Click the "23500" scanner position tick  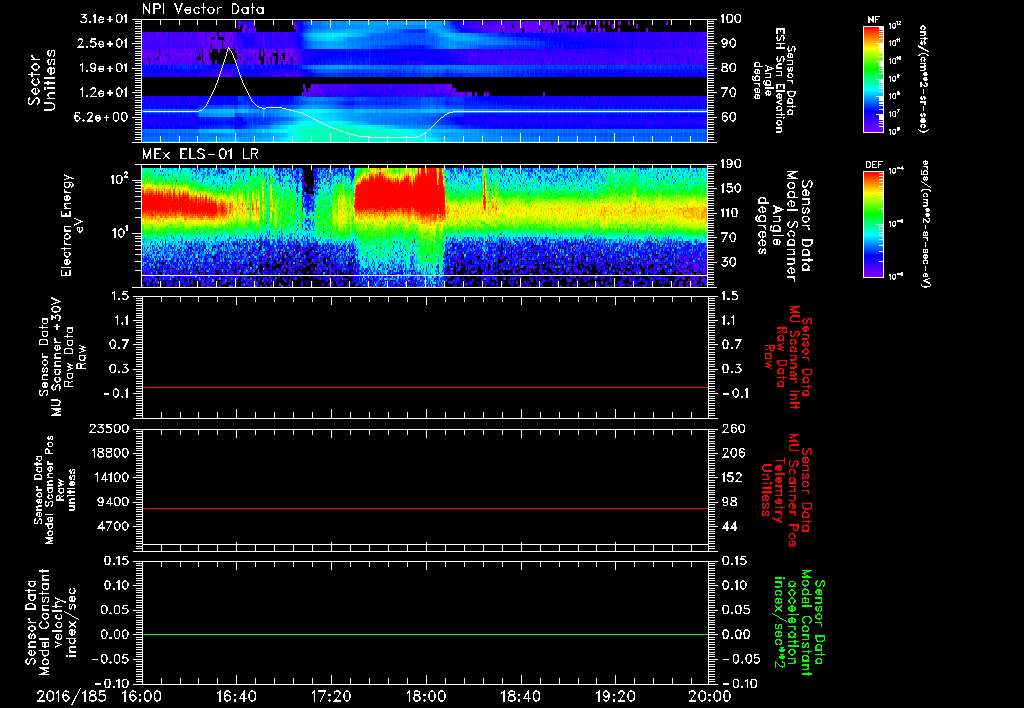110,429
